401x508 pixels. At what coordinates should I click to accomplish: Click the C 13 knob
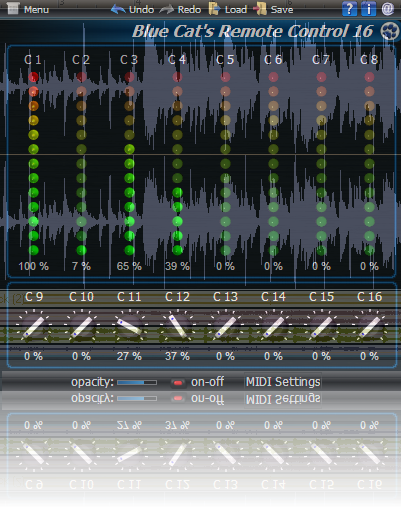(225, 327)
